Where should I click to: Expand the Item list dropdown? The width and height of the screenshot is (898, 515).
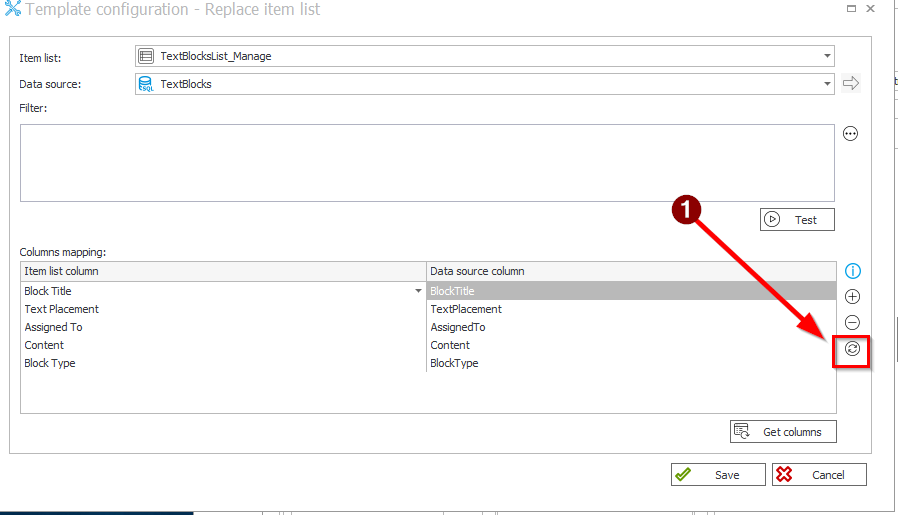[827, 56]
